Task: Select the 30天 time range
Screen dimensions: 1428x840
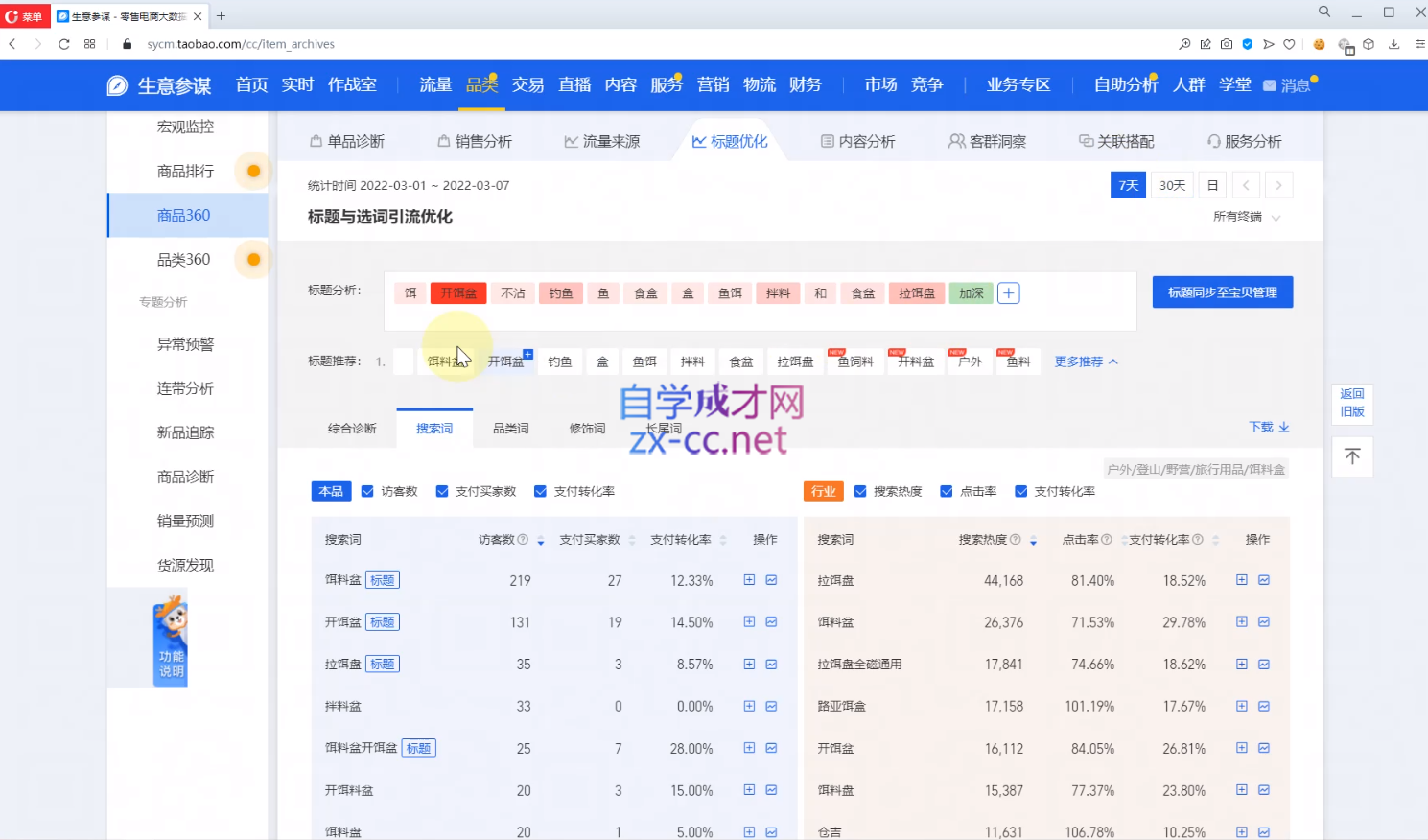Action: (x=1172, y=185)
